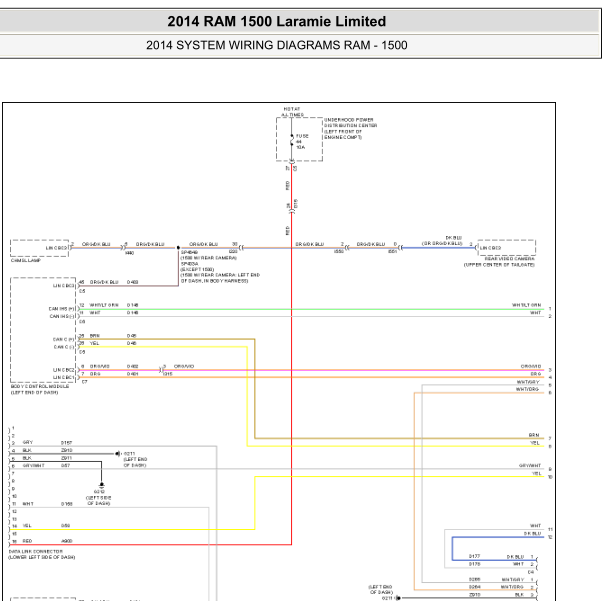605x601 pixels.
Task: Click the FUSE 44 10A symbol
Action: (292, 141)
